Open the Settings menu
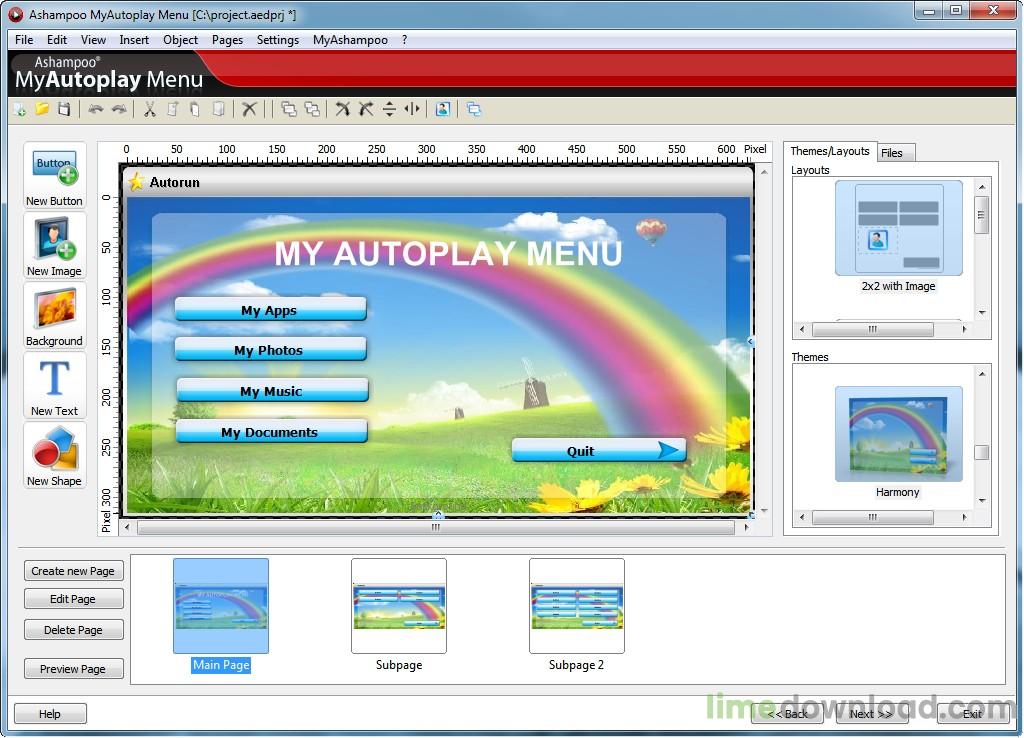 277,40
